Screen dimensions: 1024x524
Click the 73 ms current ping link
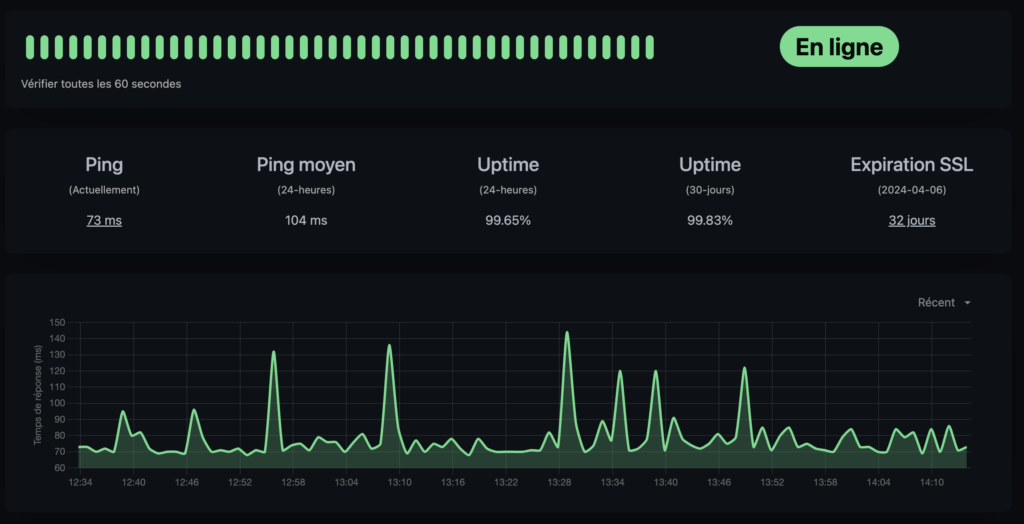[x=104, y=221]
